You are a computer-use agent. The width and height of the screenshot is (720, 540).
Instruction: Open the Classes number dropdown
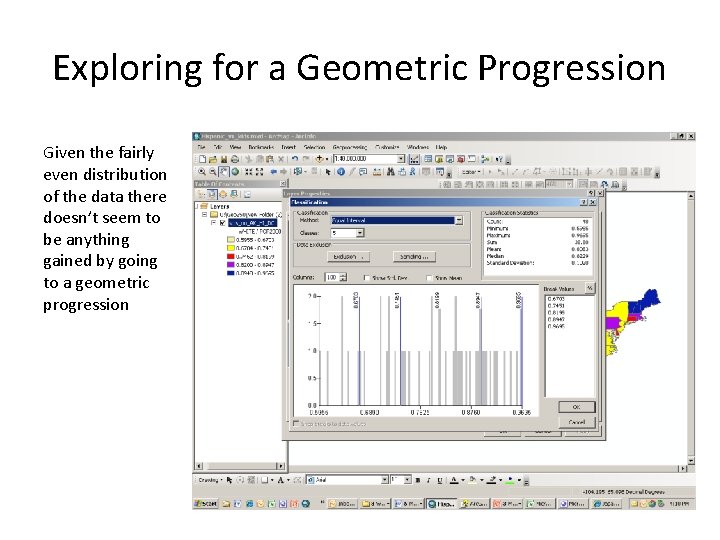tap(360, 233)
